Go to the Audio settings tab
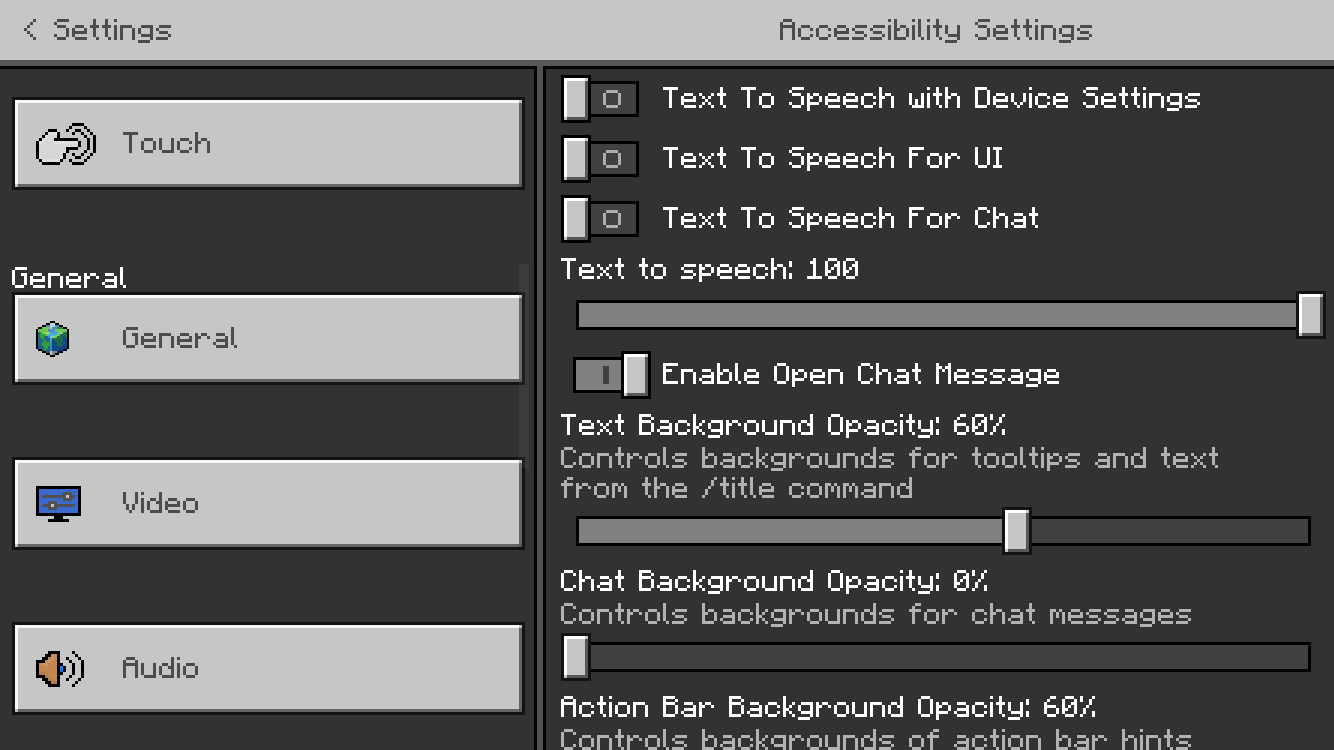 click(x=268, y=668)
